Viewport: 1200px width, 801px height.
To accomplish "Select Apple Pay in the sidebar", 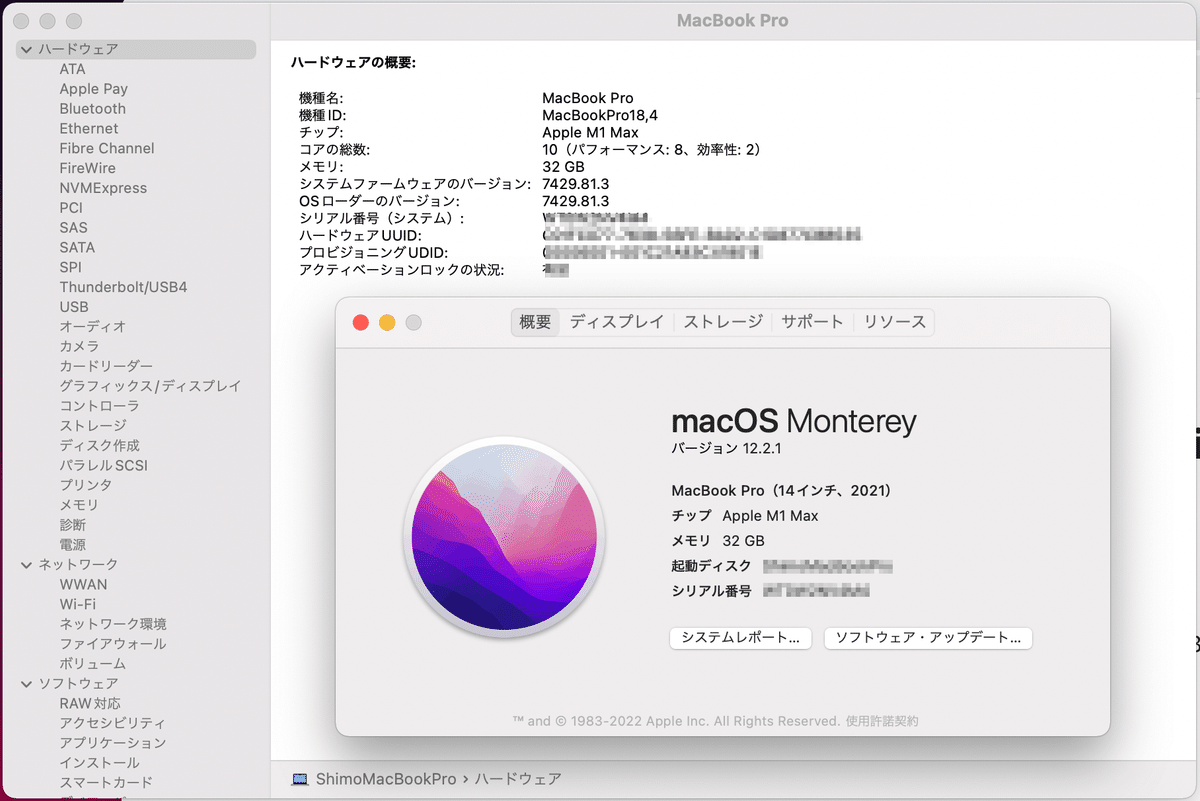I will pos(93,89).
